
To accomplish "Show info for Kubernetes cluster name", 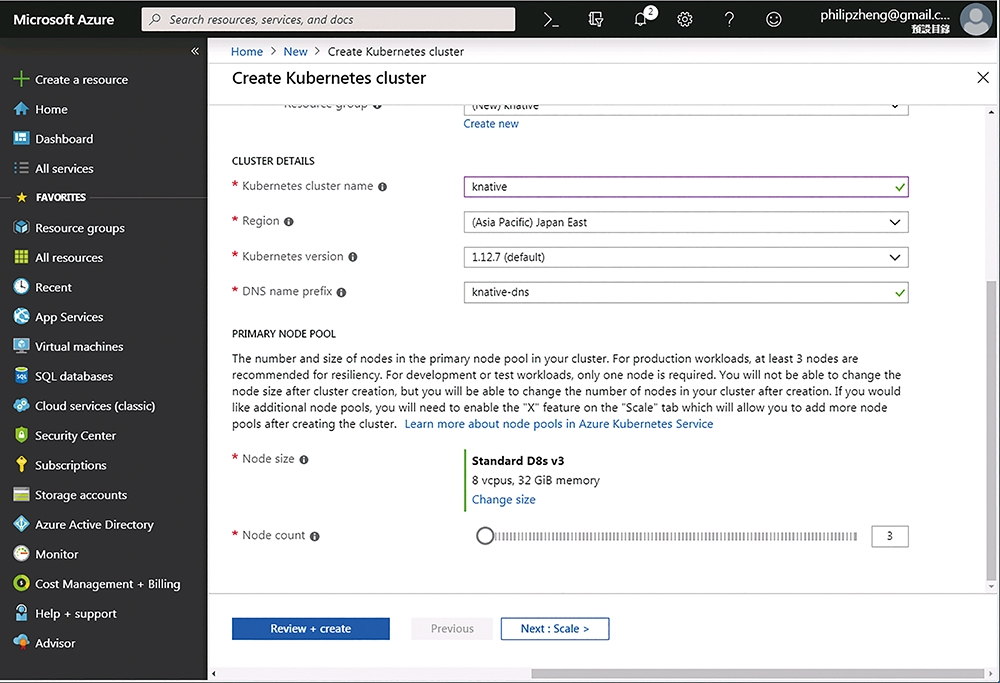I will [382, 187].
